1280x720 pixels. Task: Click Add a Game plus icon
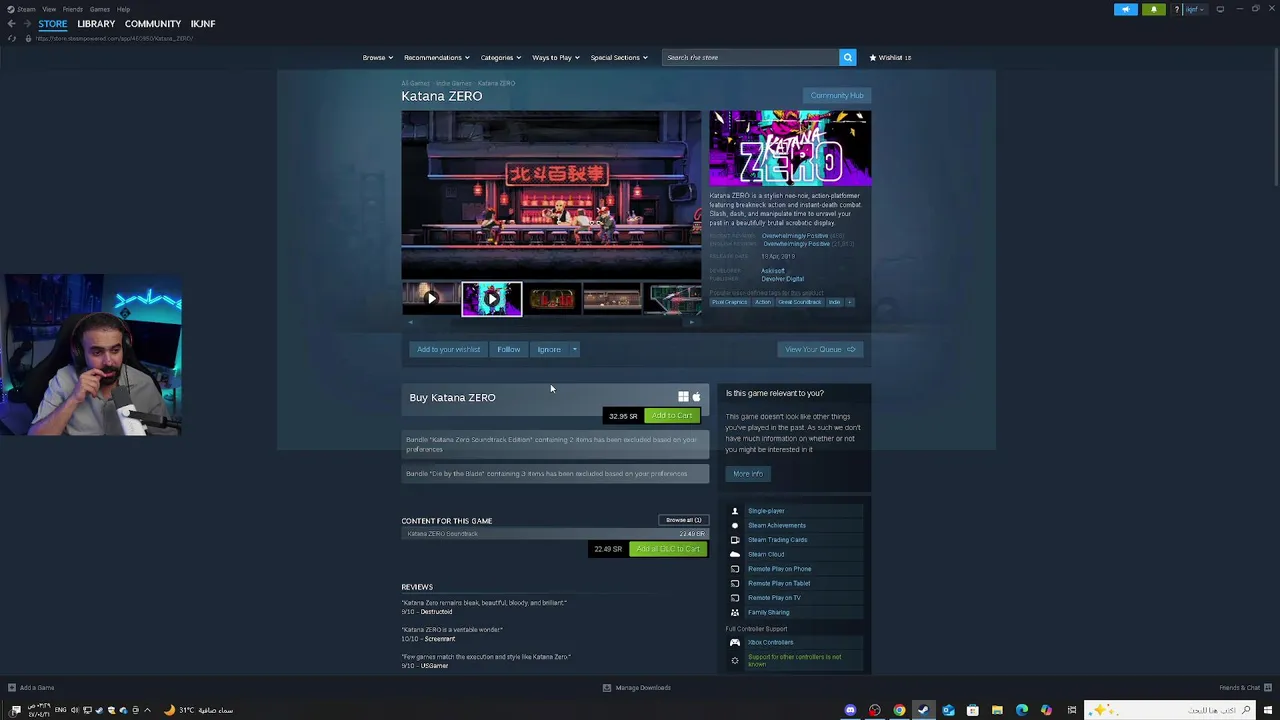point(11,688)
